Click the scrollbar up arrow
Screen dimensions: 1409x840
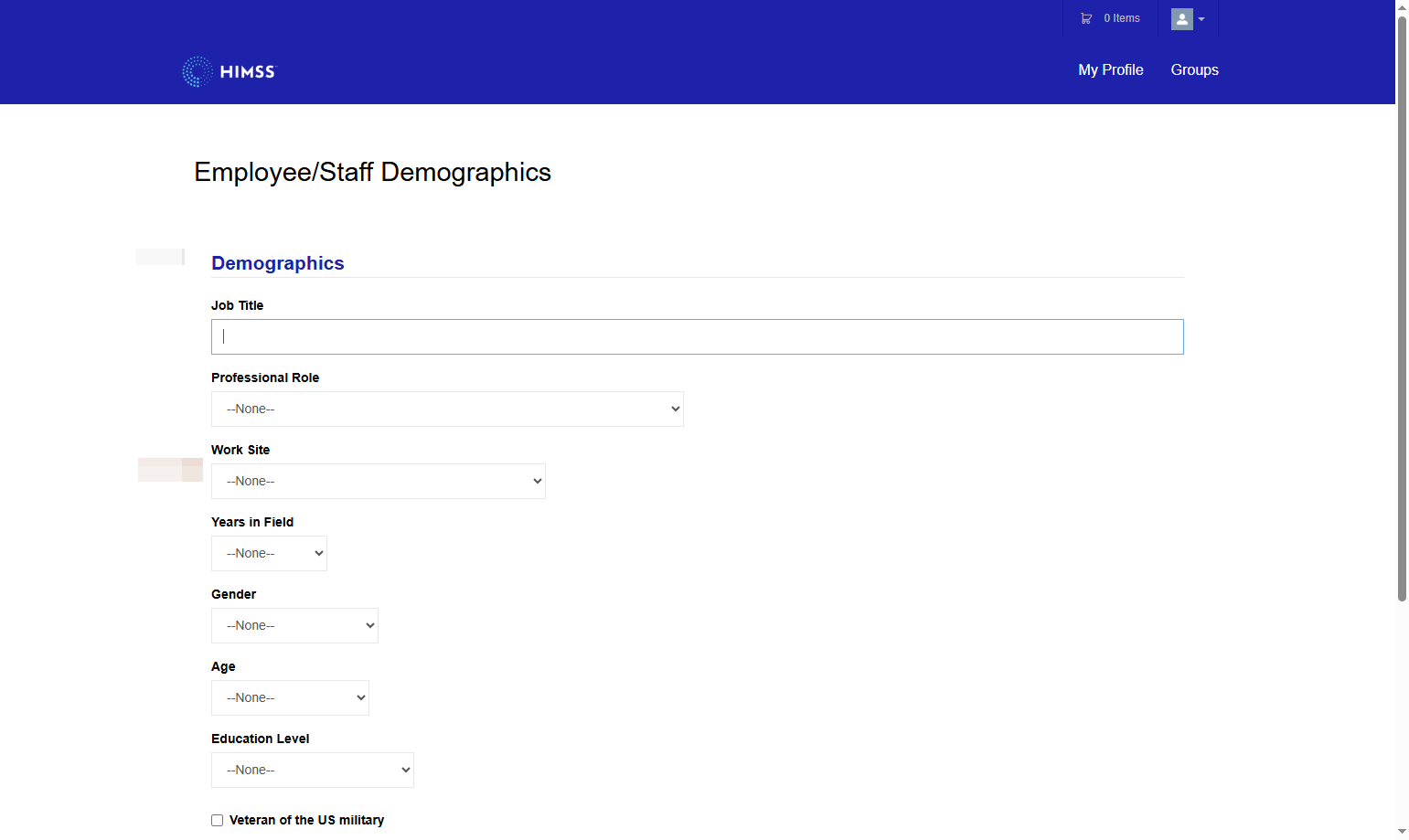(x=1402, y=7)
